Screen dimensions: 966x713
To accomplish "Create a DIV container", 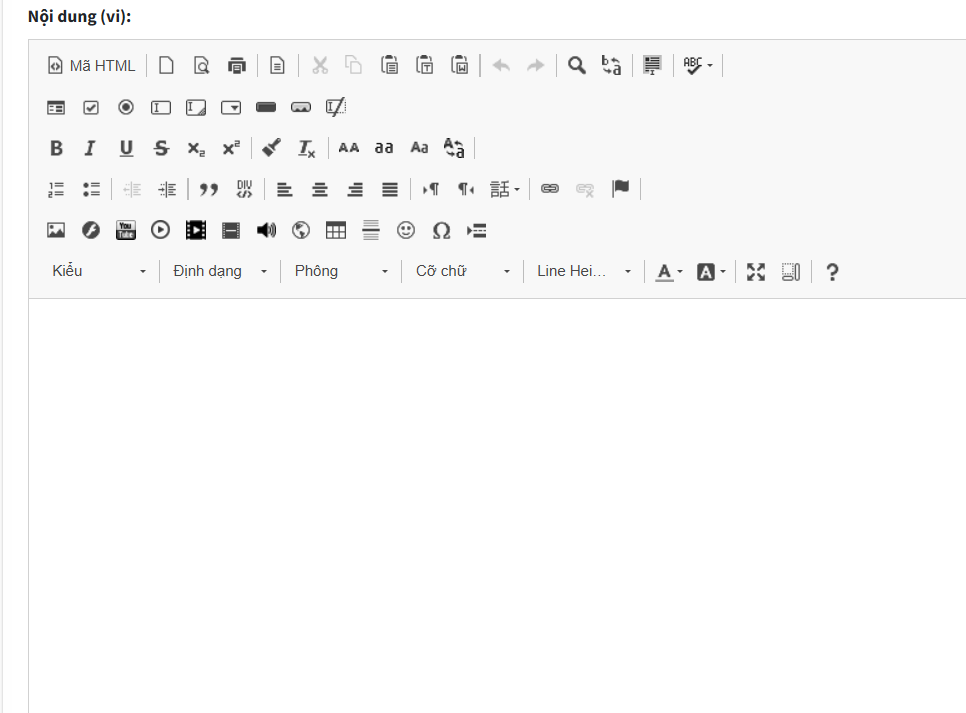I will [x=244, y=189].
